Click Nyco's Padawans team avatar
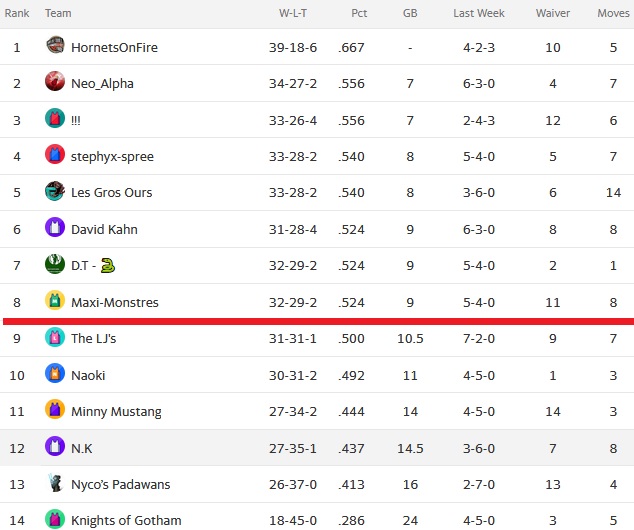The height and width of the screenshot is (530, 634). [55, 482]
